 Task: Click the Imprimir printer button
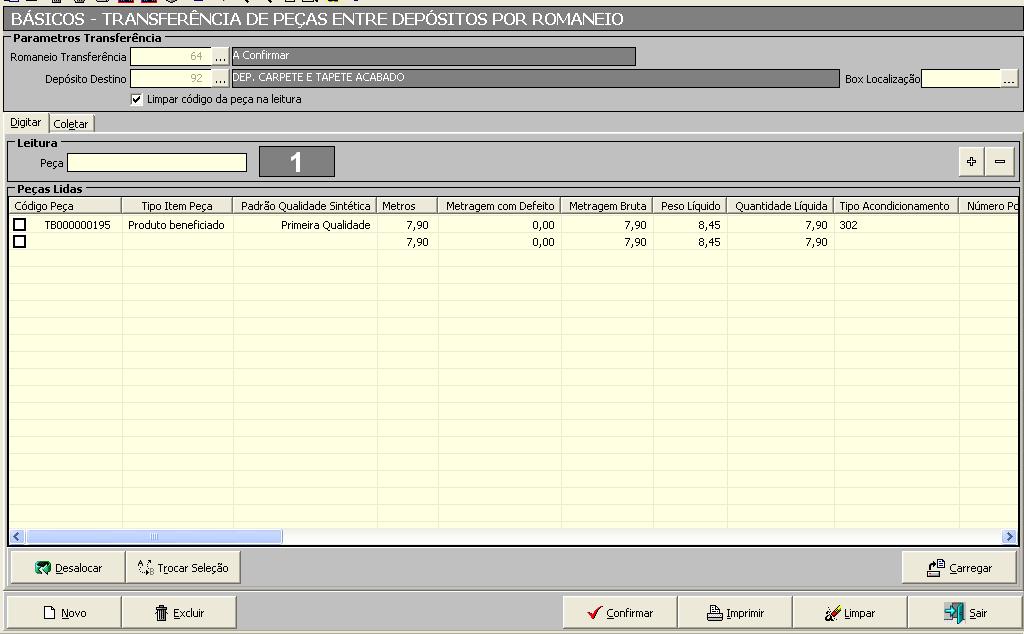tap(734, 613)
